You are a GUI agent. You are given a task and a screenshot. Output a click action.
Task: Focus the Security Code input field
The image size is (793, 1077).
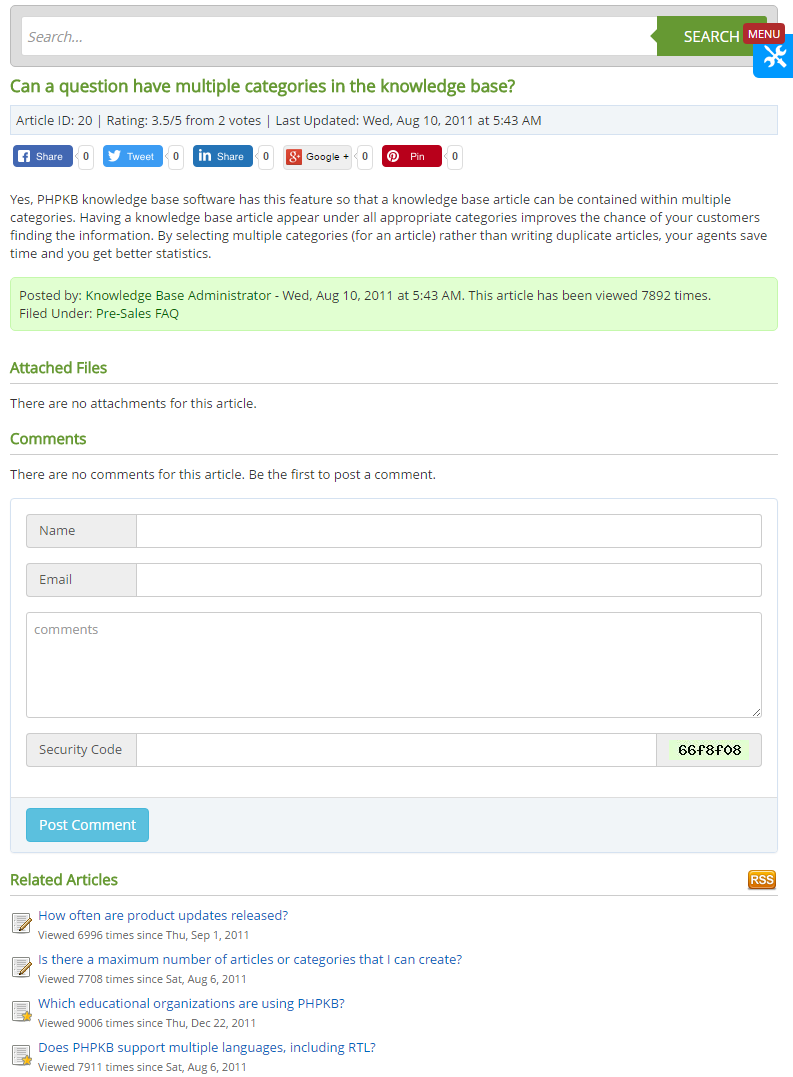pos(396,750)
